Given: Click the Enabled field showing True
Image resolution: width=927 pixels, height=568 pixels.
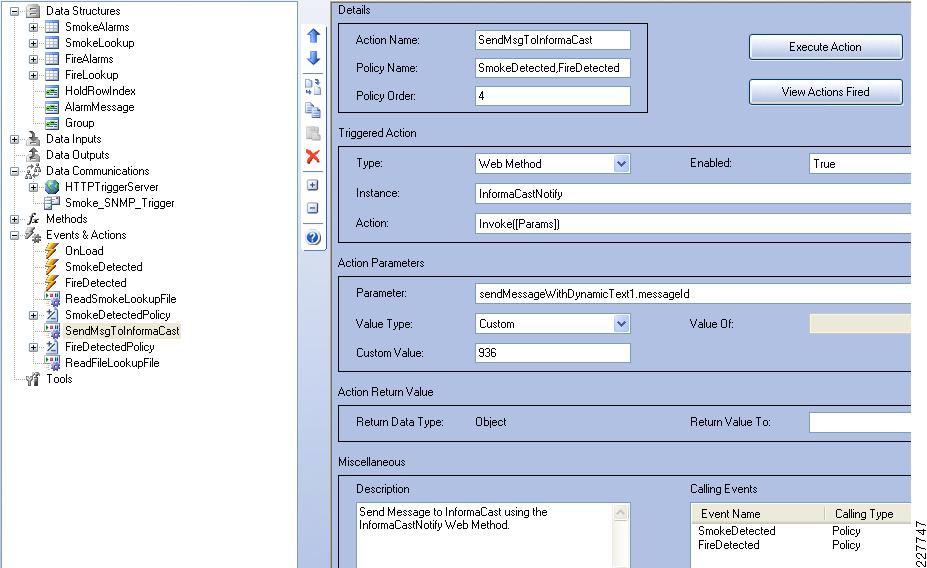Looking at the screenshot, I should pyautogui.click(x=860, y=164).
